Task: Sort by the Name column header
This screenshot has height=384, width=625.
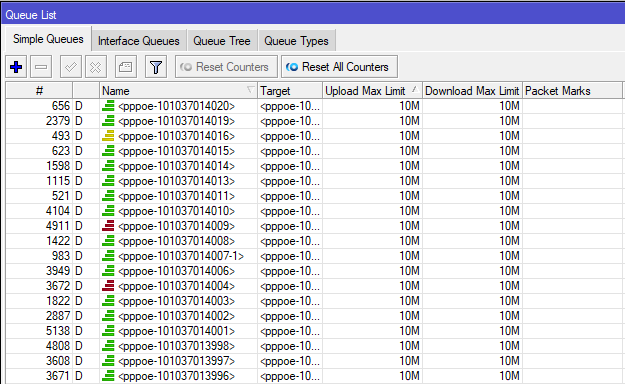Action: (x=178, y=91)
